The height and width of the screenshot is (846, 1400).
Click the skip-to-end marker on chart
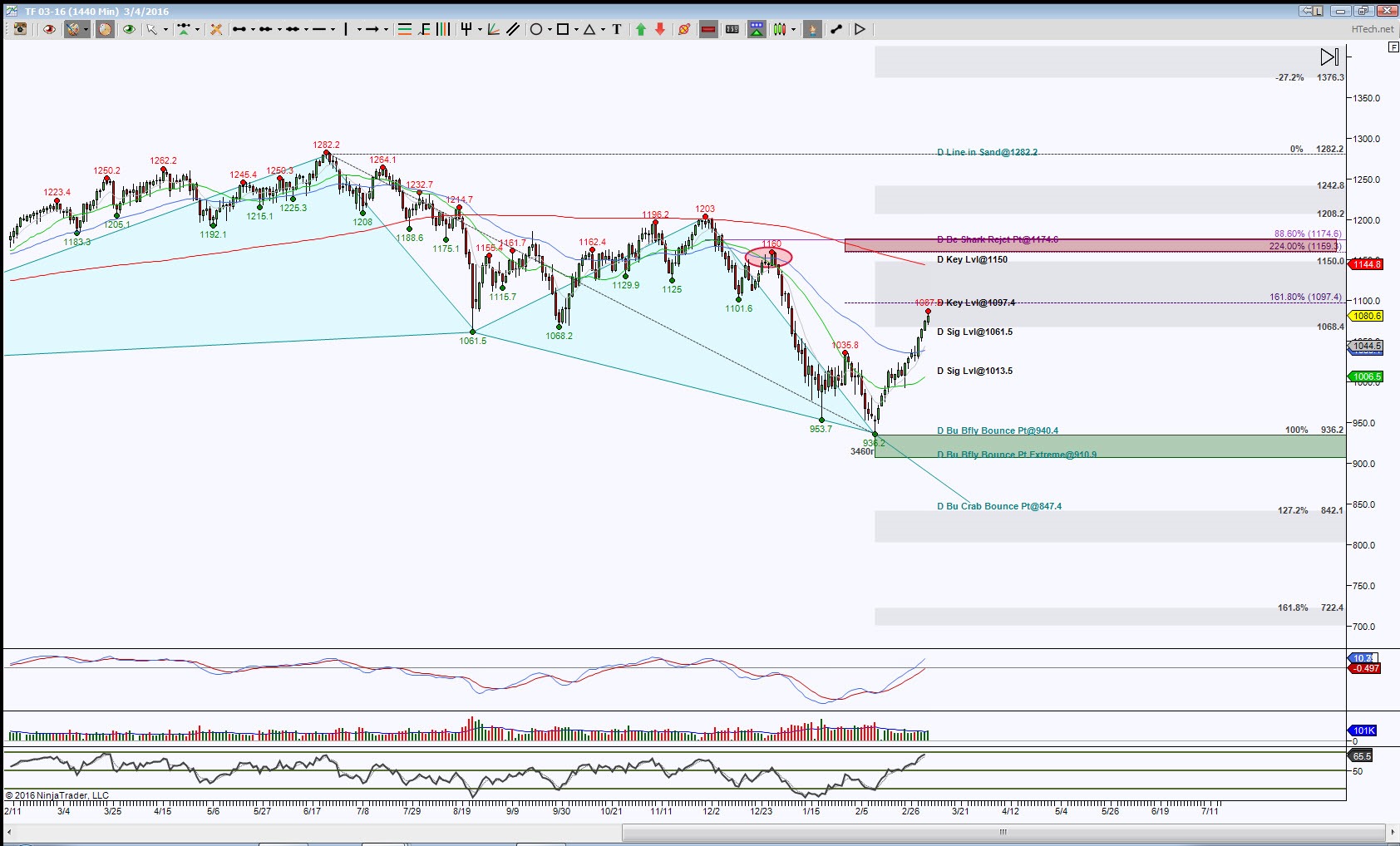pos(1329,57)
